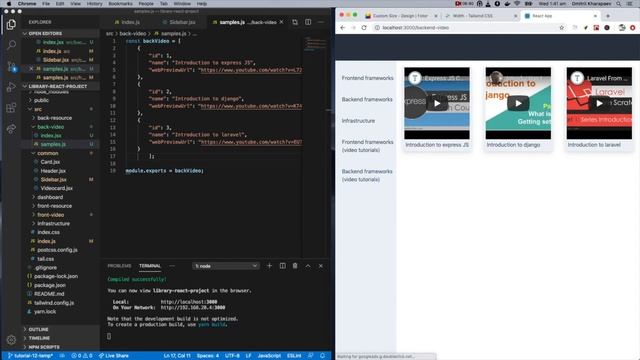Image resolution: width=640 pixels, height=360 pixels.
Task: Expand the back-resource folder
Action: pyautogui.click(x=54, y=118)
